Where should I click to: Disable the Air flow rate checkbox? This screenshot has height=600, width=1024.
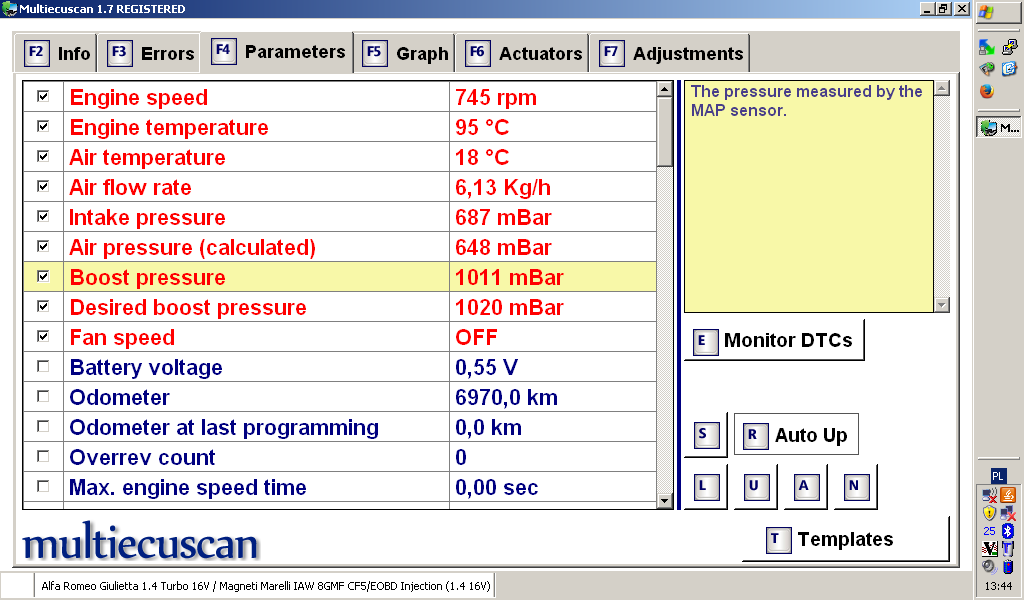coord(43,187)
